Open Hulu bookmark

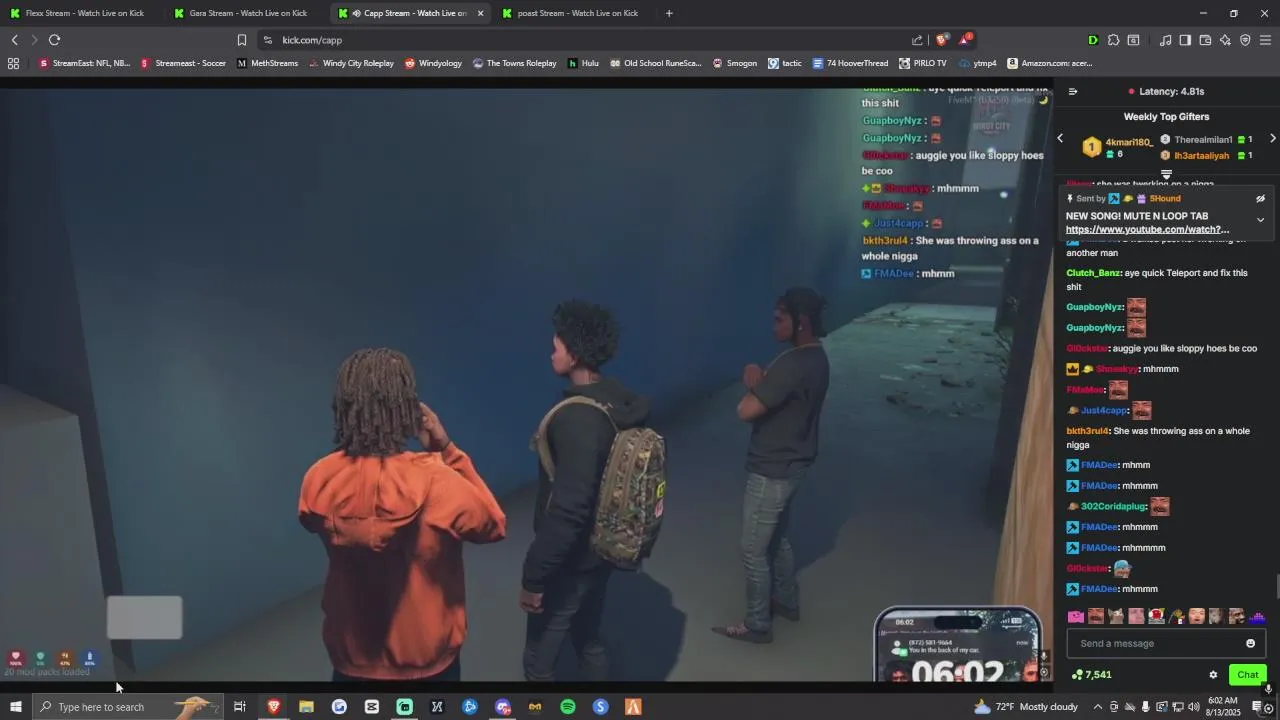583,63
